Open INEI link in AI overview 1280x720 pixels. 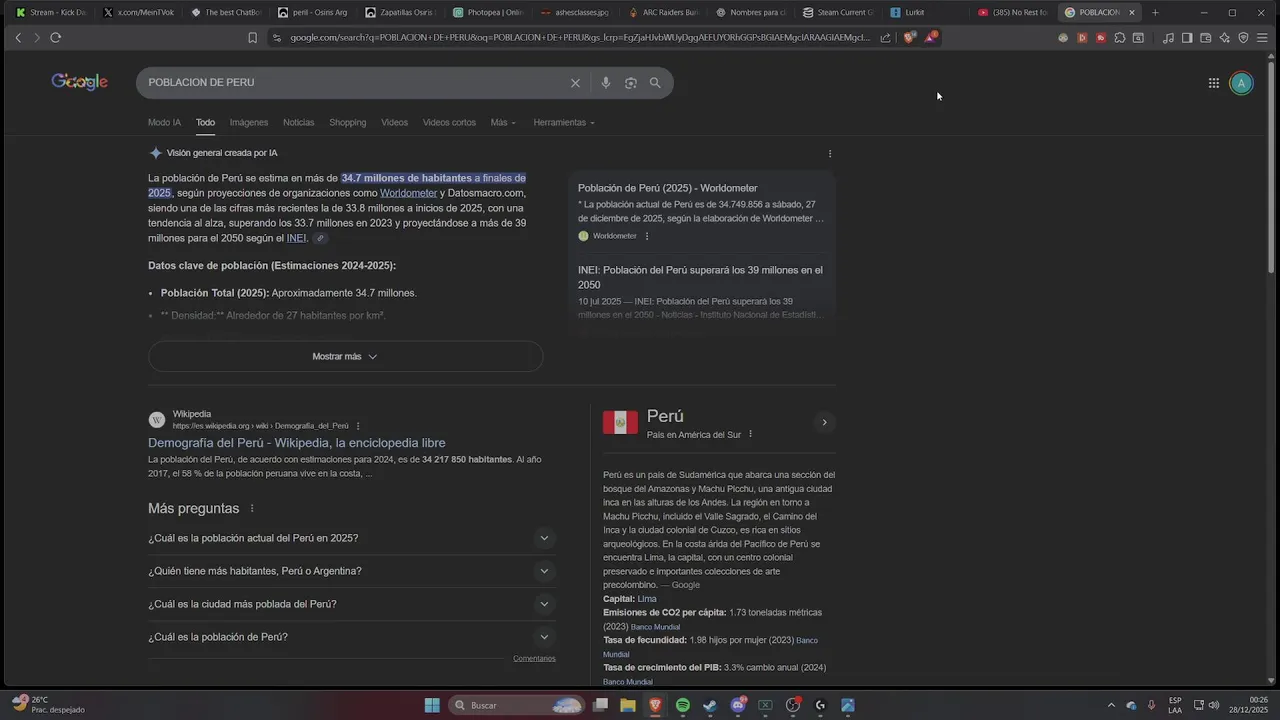click(296, 239)
